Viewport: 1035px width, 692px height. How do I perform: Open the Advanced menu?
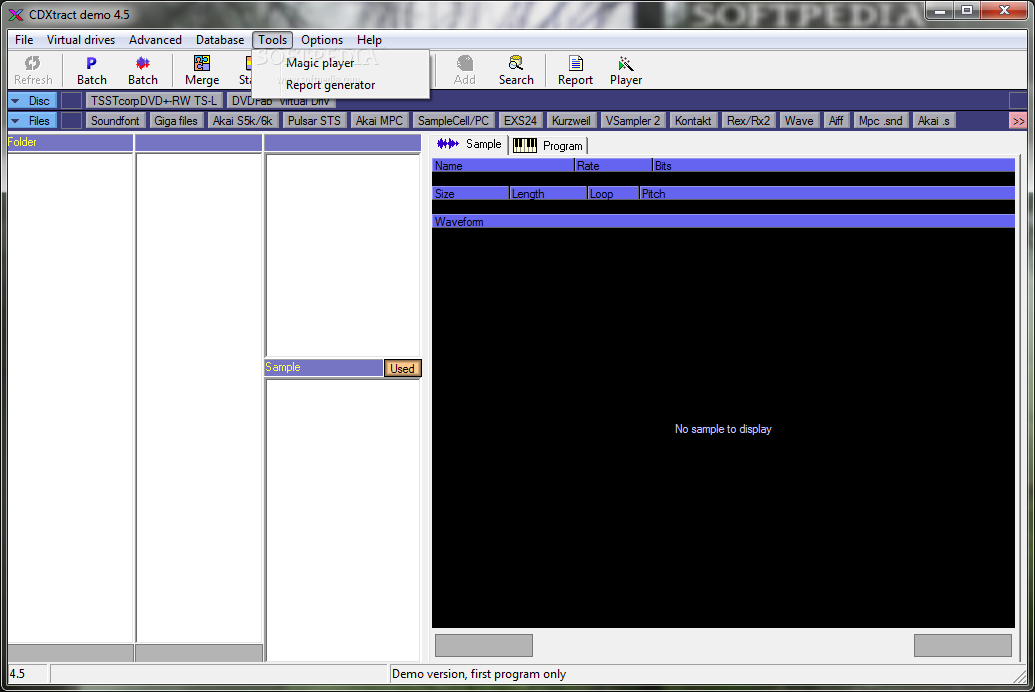pyautogui.click(x=155, y=40)
